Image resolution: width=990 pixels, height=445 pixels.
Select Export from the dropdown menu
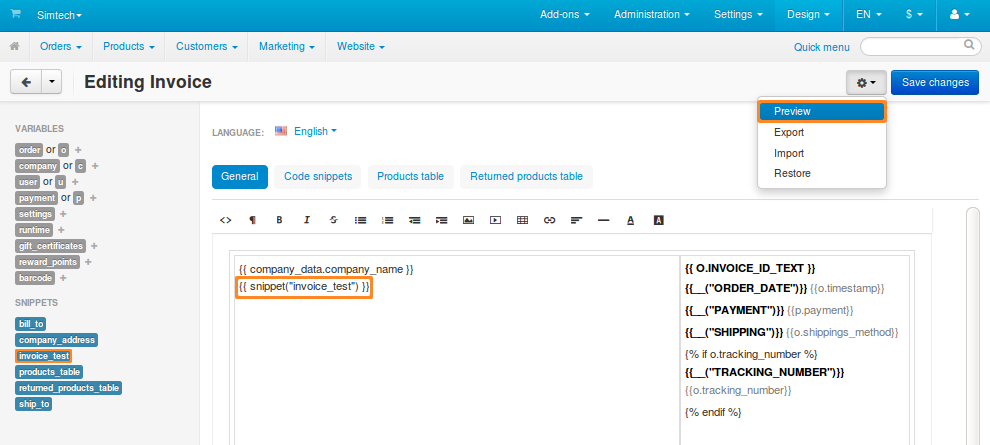822,133
